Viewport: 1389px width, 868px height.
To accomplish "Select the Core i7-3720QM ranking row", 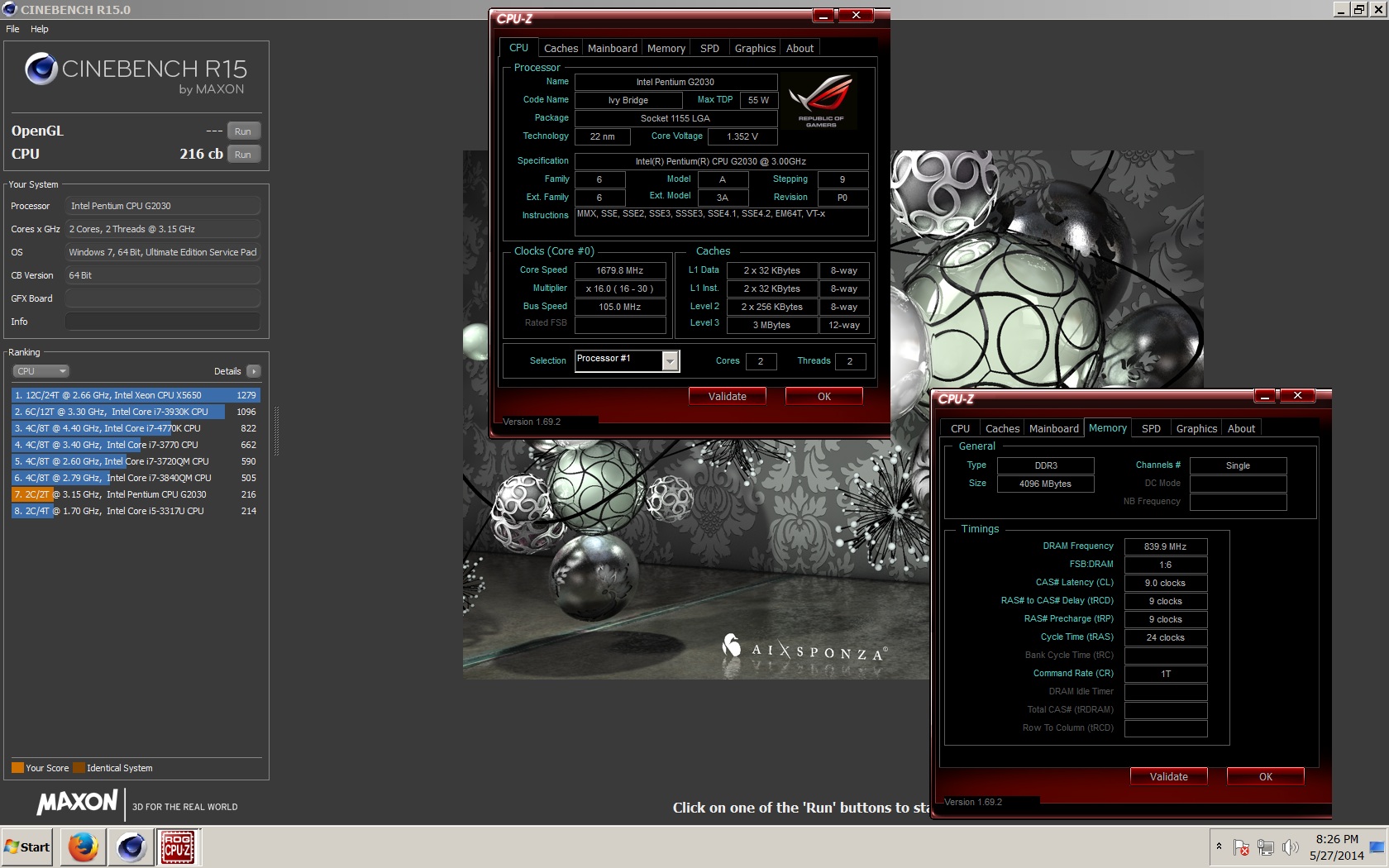I will click(136, 461).
